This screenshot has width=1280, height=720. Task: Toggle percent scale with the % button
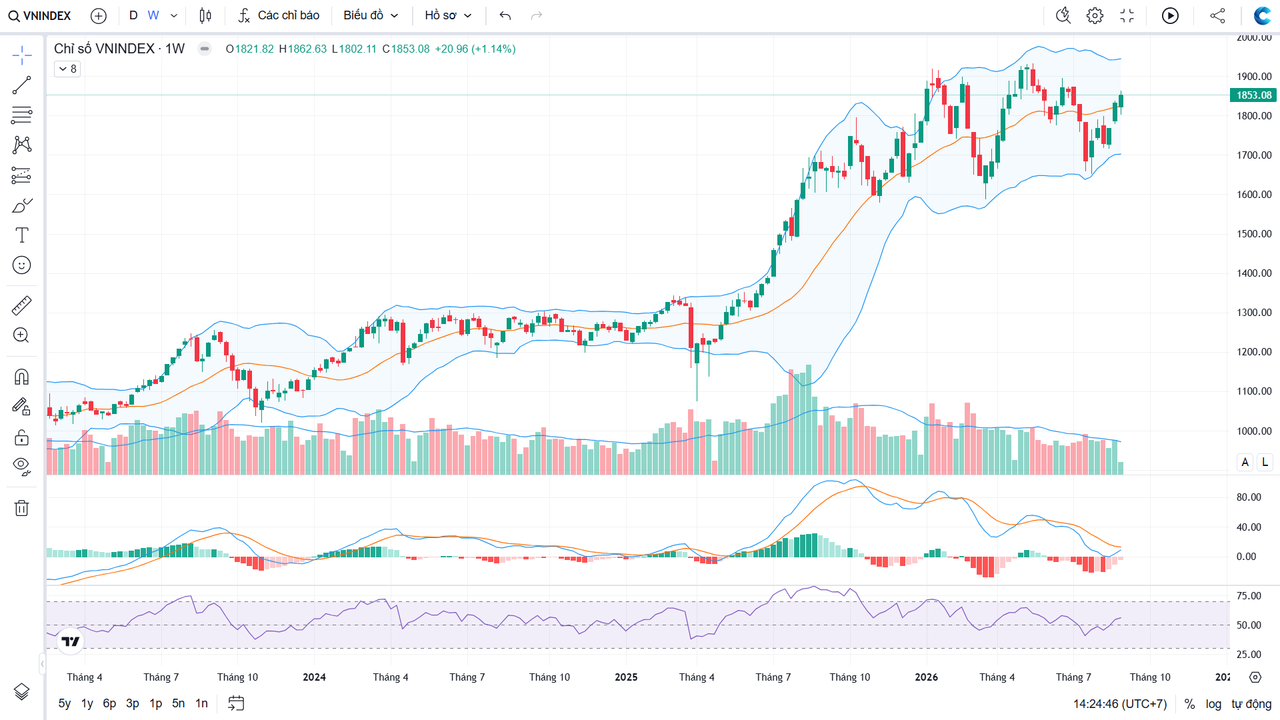pyautogui.click(x=1190, y=704)
